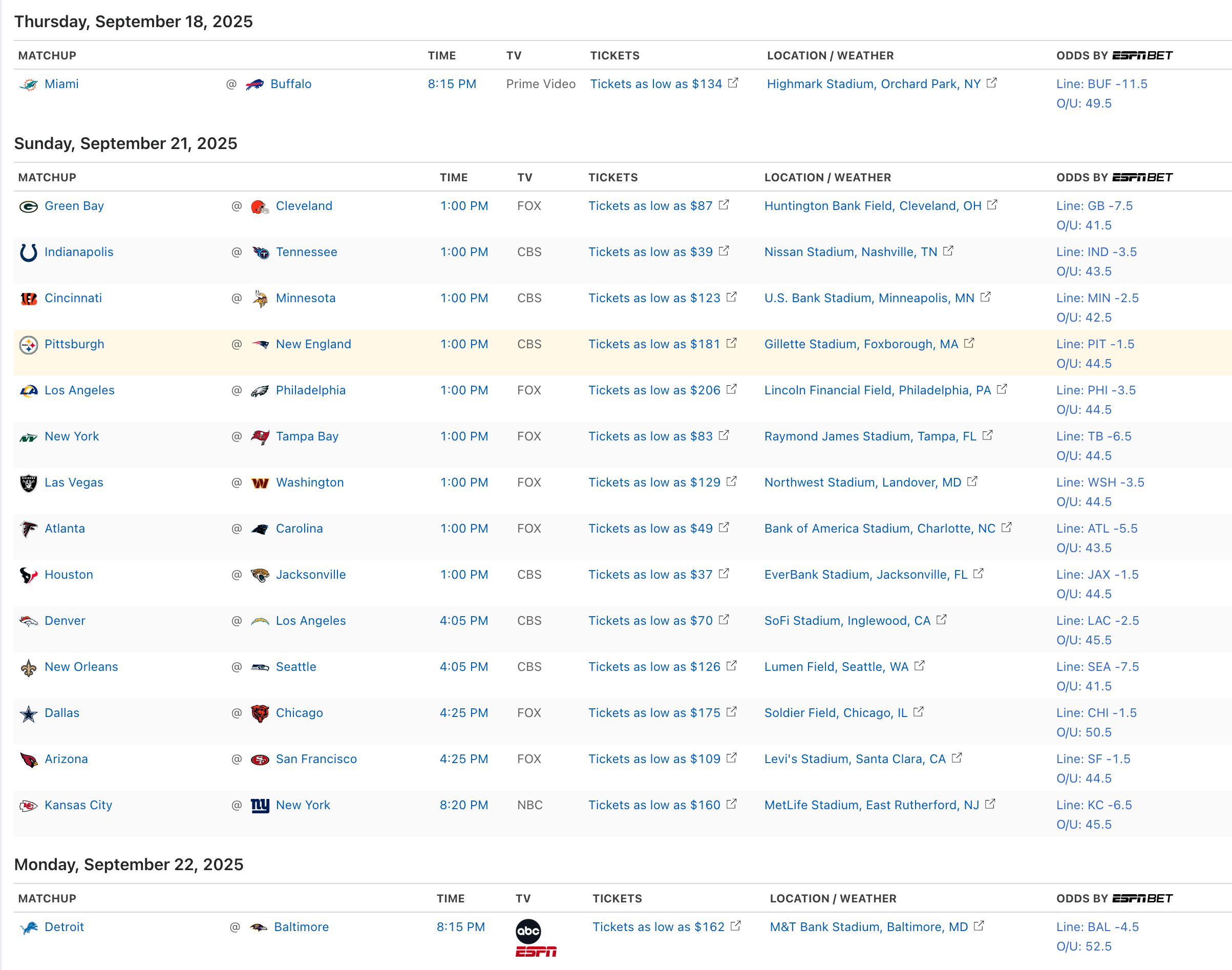Screen dimensions: 1232x970
Task: Click the Minnesota Vikings logo
Action: pyautogui.click(x=260, y=299)
